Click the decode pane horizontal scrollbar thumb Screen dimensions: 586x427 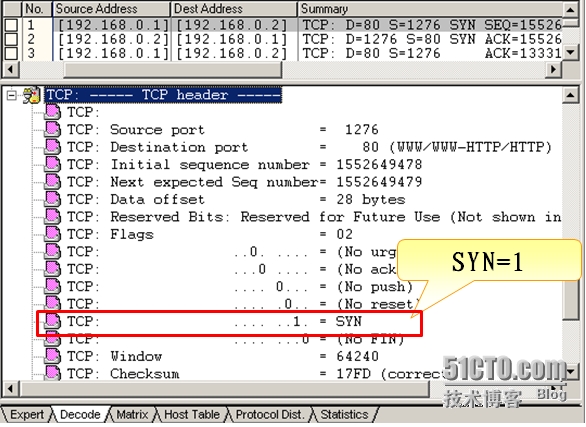pyautogui.click(x=224, y=389)
